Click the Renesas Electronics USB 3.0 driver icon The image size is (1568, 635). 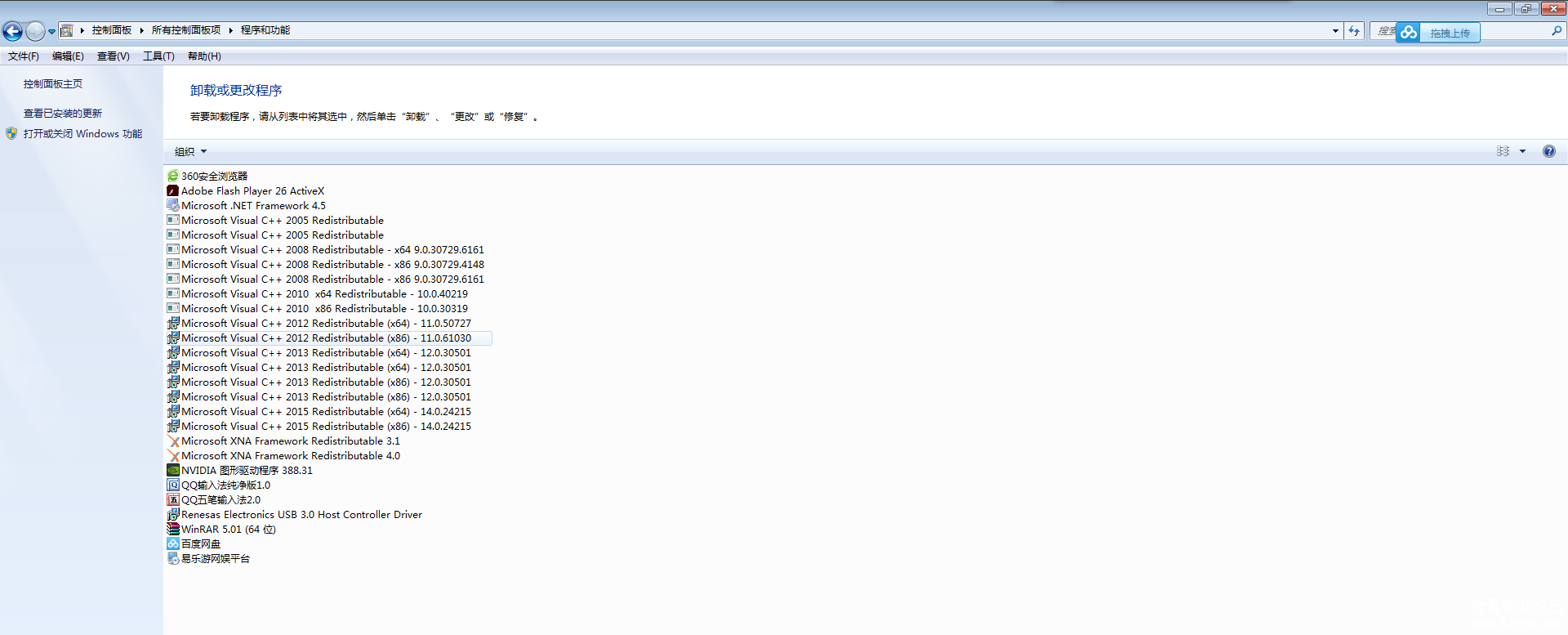(172, 514)
